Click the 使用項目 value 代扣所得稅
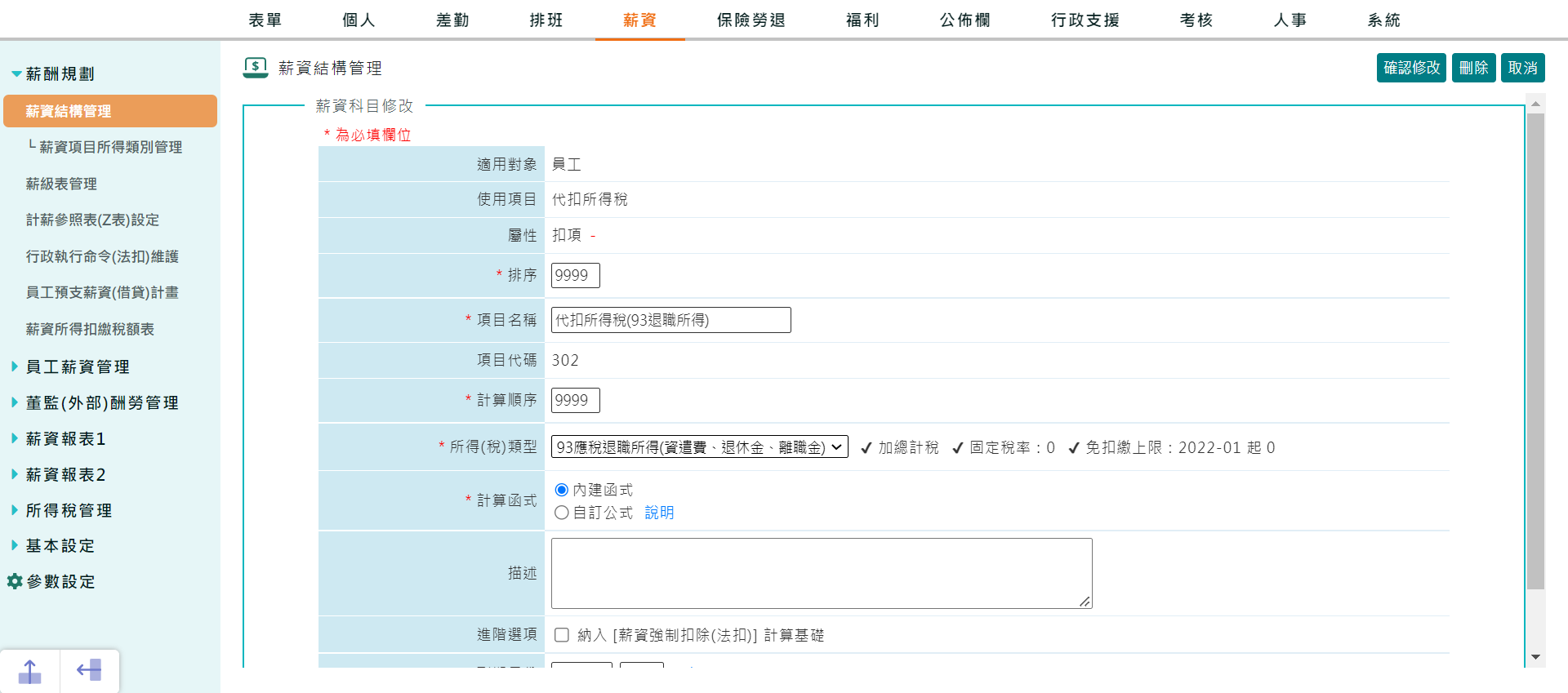The width and height of the screenshot is (1568, 693). tap(590, 199)
